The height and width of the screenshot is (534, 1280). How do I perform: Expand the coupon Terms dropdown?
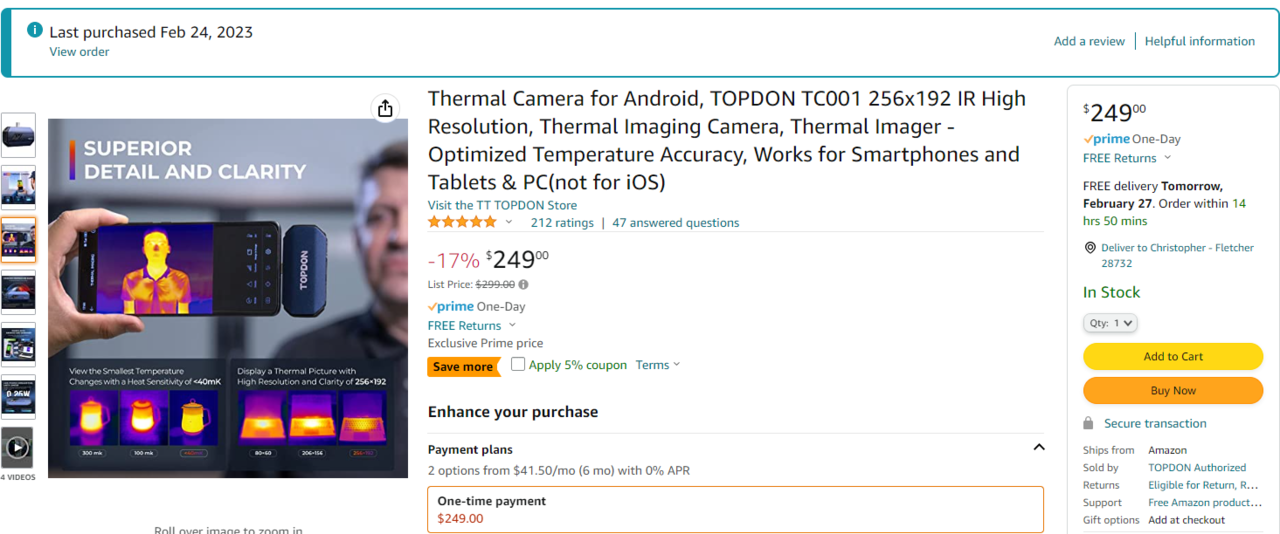point(657,365)
